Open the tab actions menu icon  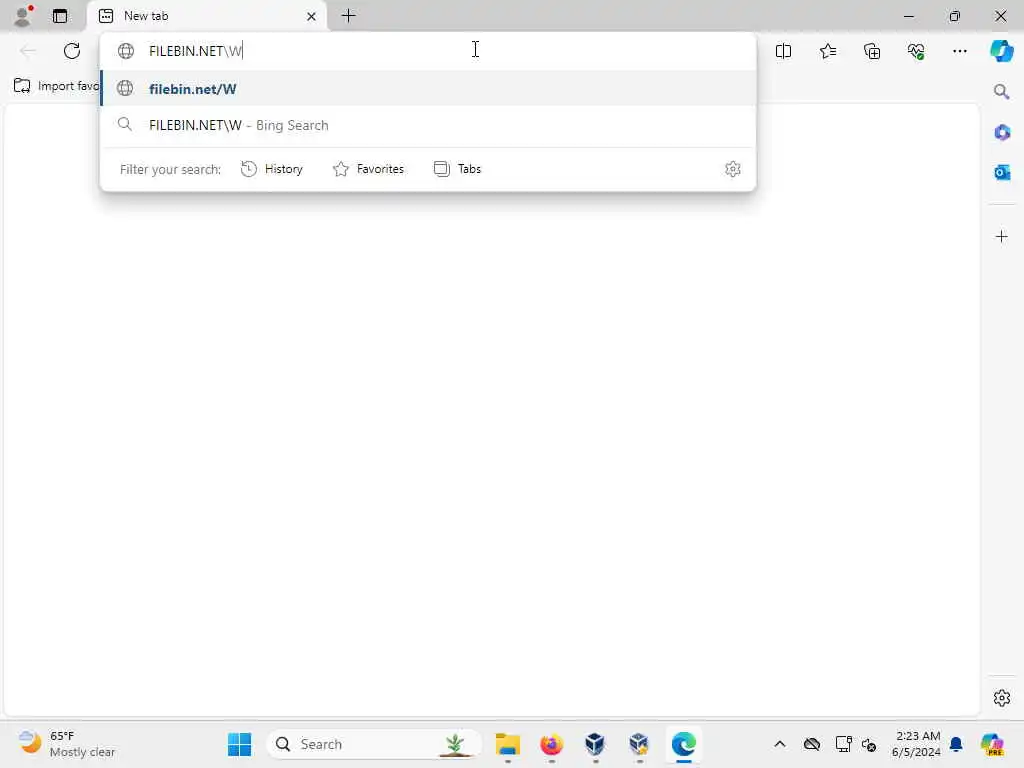pyautogui.click(x=60, y=16)
